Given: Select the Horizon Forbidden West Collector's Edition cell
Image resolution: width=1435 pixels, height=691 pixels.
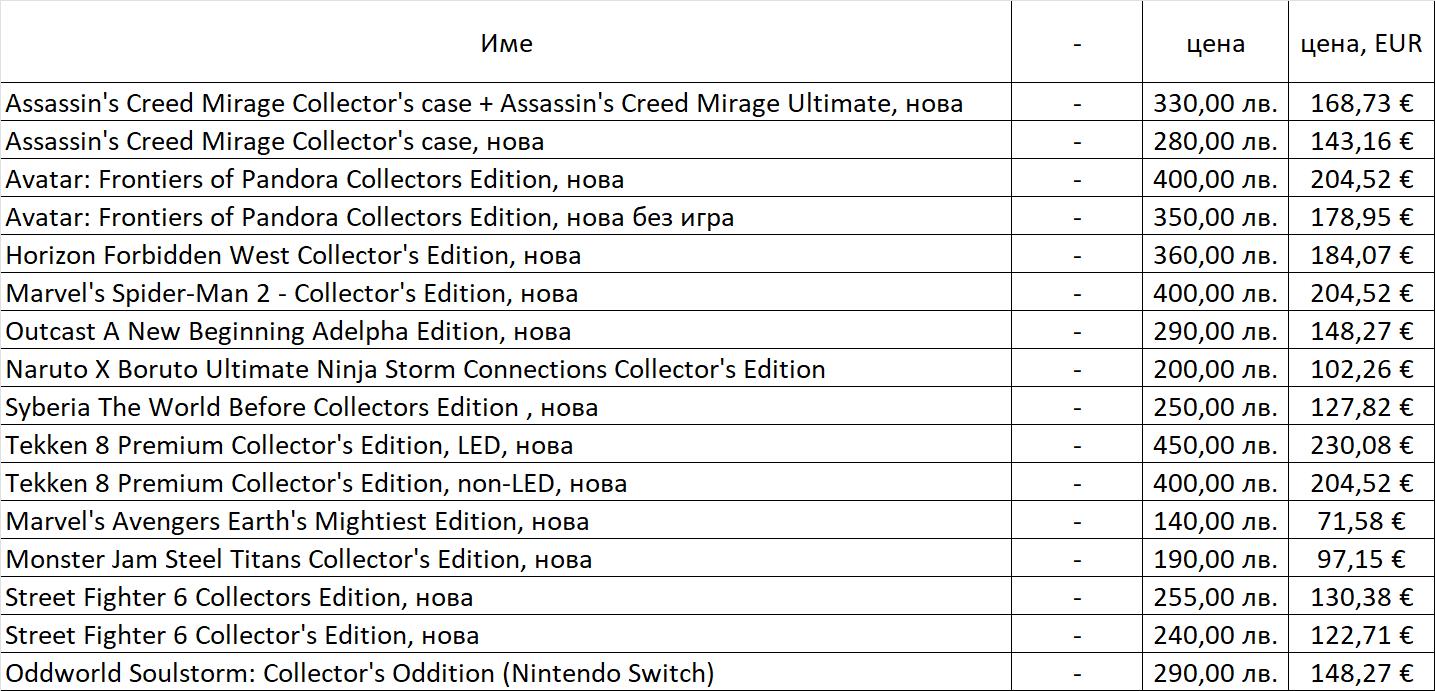Looking at the screenshot, I should pyautogui.click(x=293, y=255).
